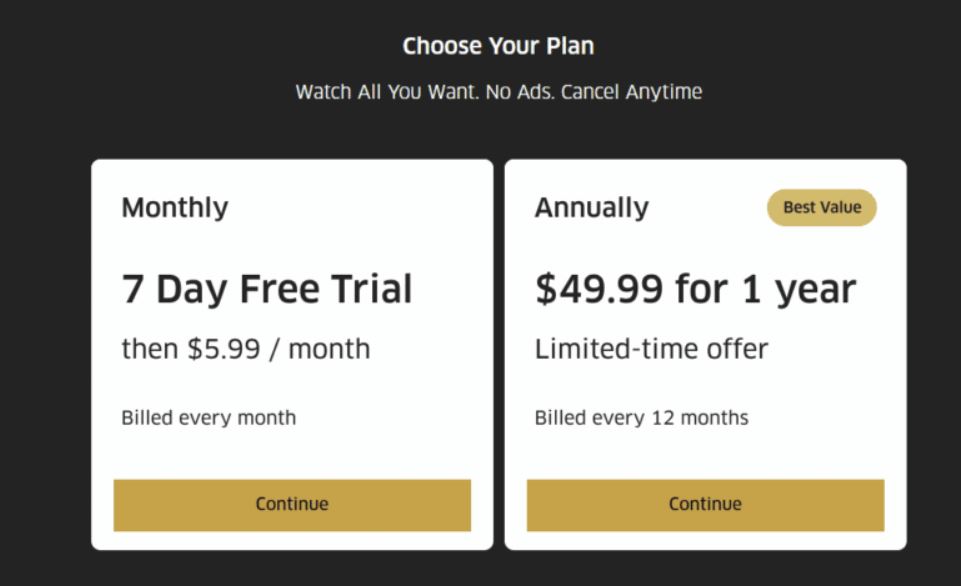Click the '$49.99 for 1 year' price
The image size is (961, 586).
(697, 288)
